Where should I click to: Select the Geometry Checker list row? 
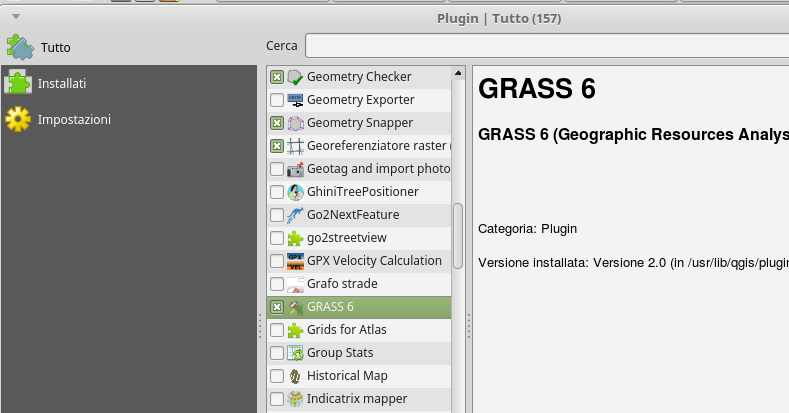pyautogui.click(x=359, y=77)
